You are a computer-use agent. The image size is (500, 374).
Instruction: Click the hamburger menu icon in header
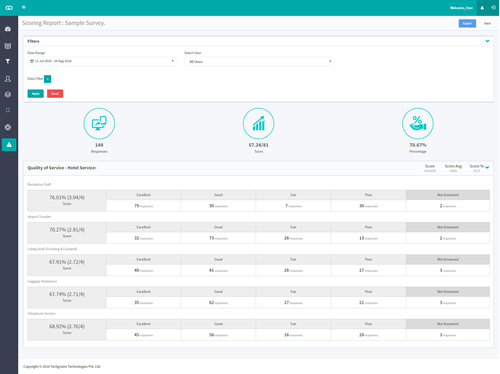point(24,7)
